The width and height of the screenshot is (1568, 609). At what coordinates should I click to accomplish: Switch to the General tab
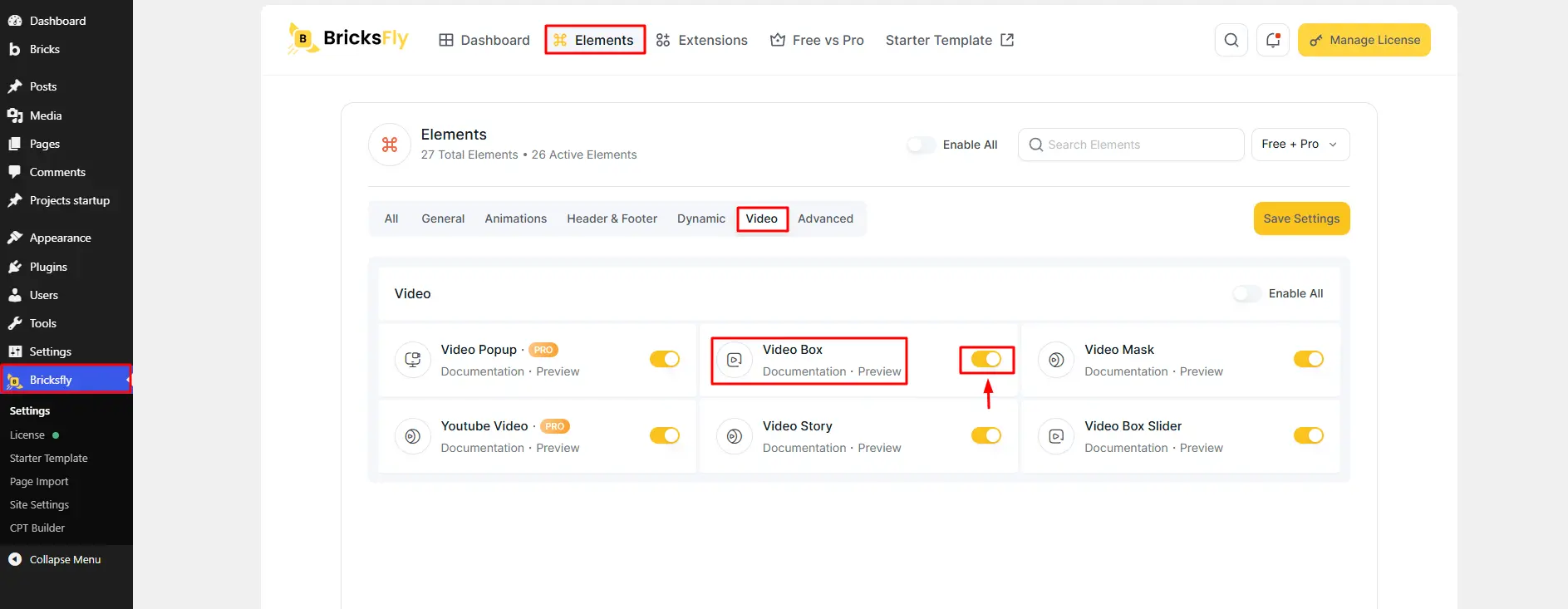[443, 219]
